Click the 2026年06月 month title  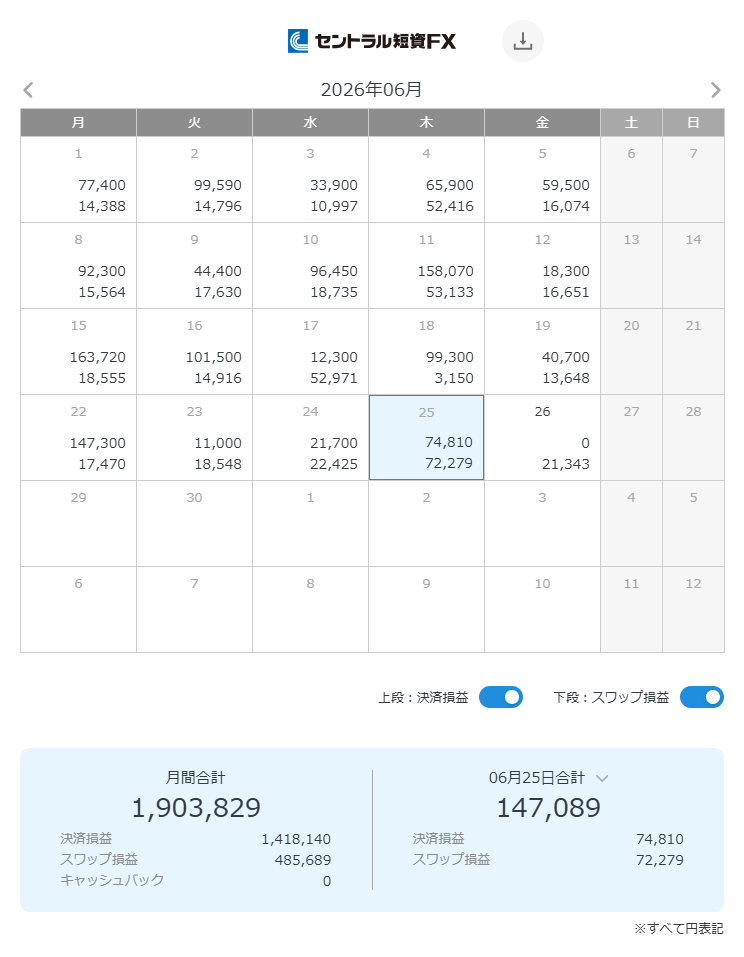point(372,90)
